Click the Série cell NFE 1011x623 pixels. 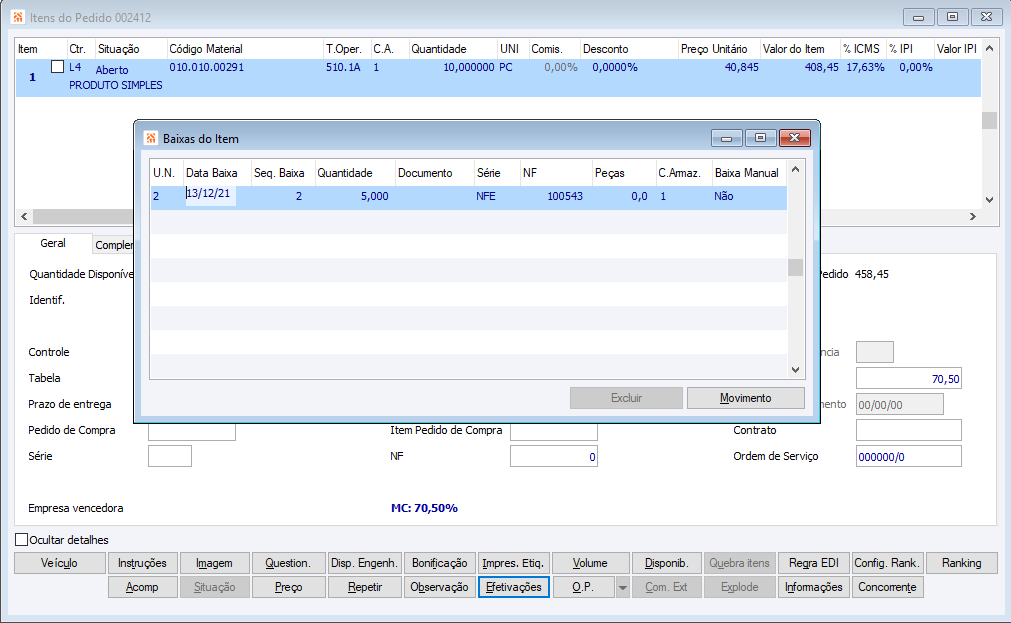(486, 196)
